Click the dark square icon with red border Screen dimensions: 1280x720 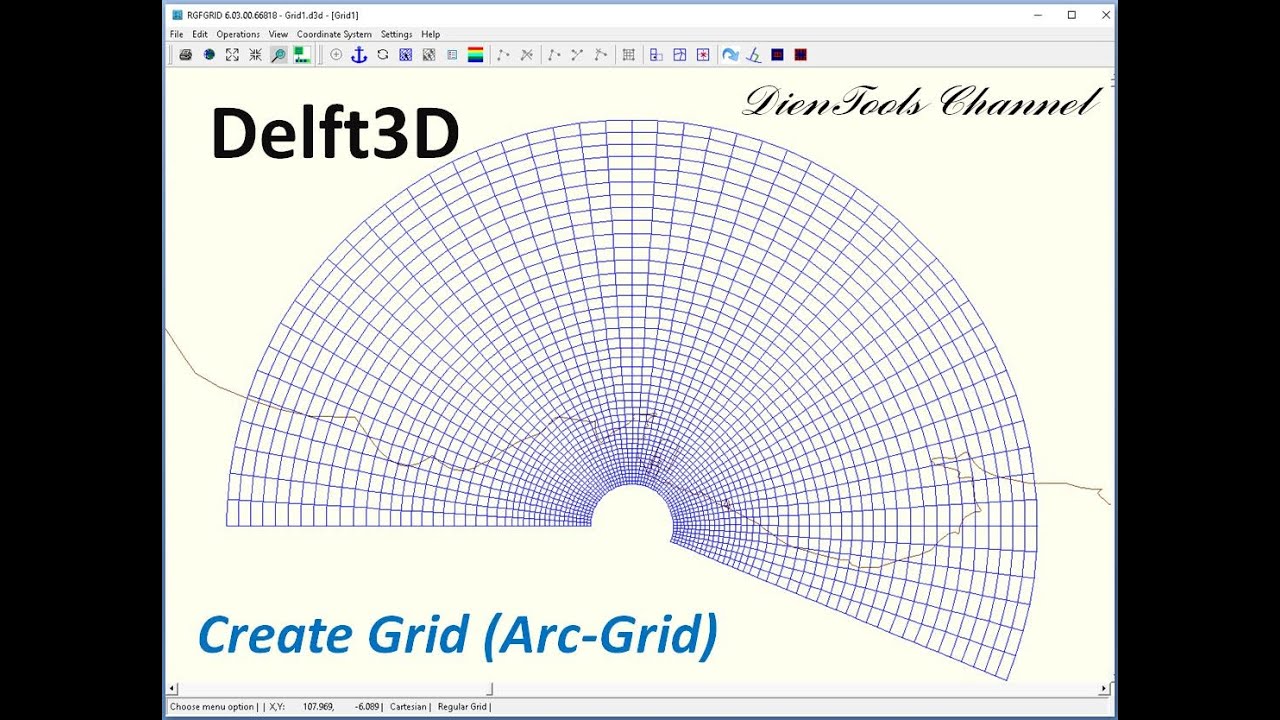click(x=800, y=55)
